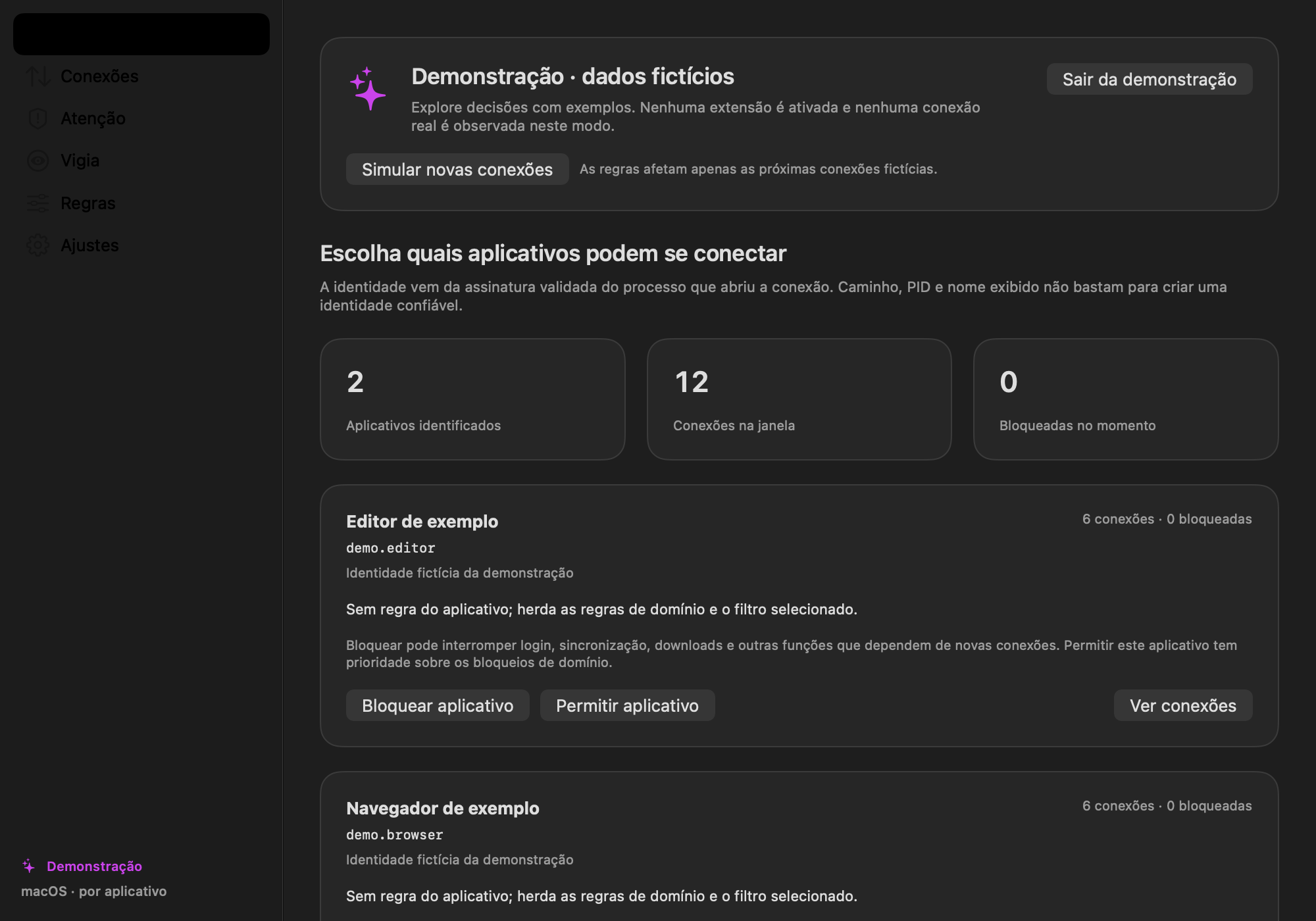Click the Regras sliders icon
This screenshot has width=1316, height=921.
38,203
